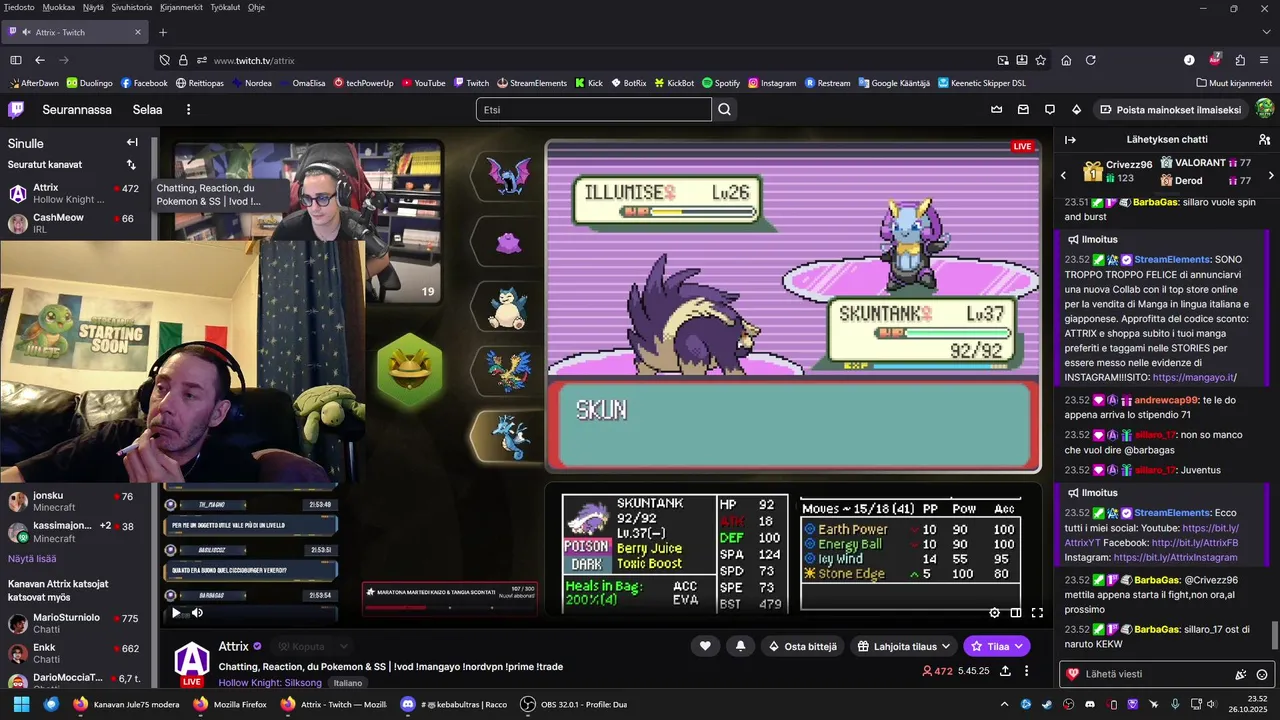Show previous gift leaderboard entries

coord(1063,175)
